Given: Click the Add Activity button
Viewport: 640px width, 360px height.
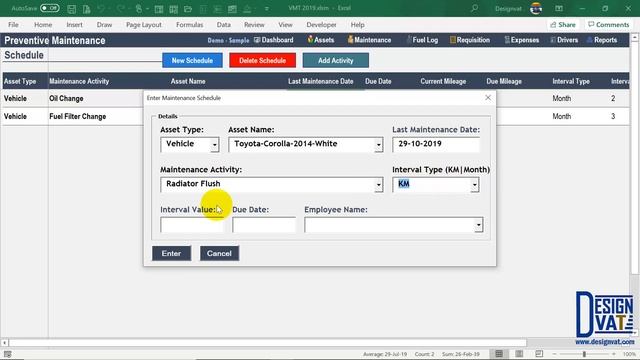Looking at the screenshot, I should click(x=336, y=60).
